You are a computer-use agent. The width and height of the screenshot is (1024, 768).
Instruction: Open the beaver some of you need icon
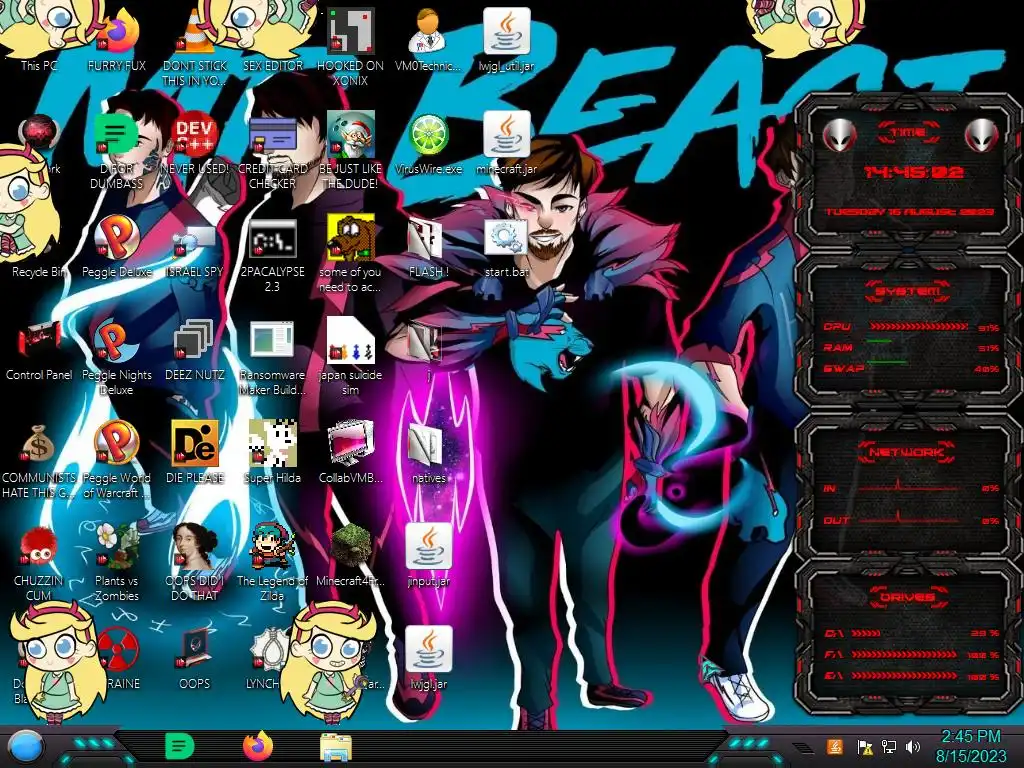tap(350, 255)
